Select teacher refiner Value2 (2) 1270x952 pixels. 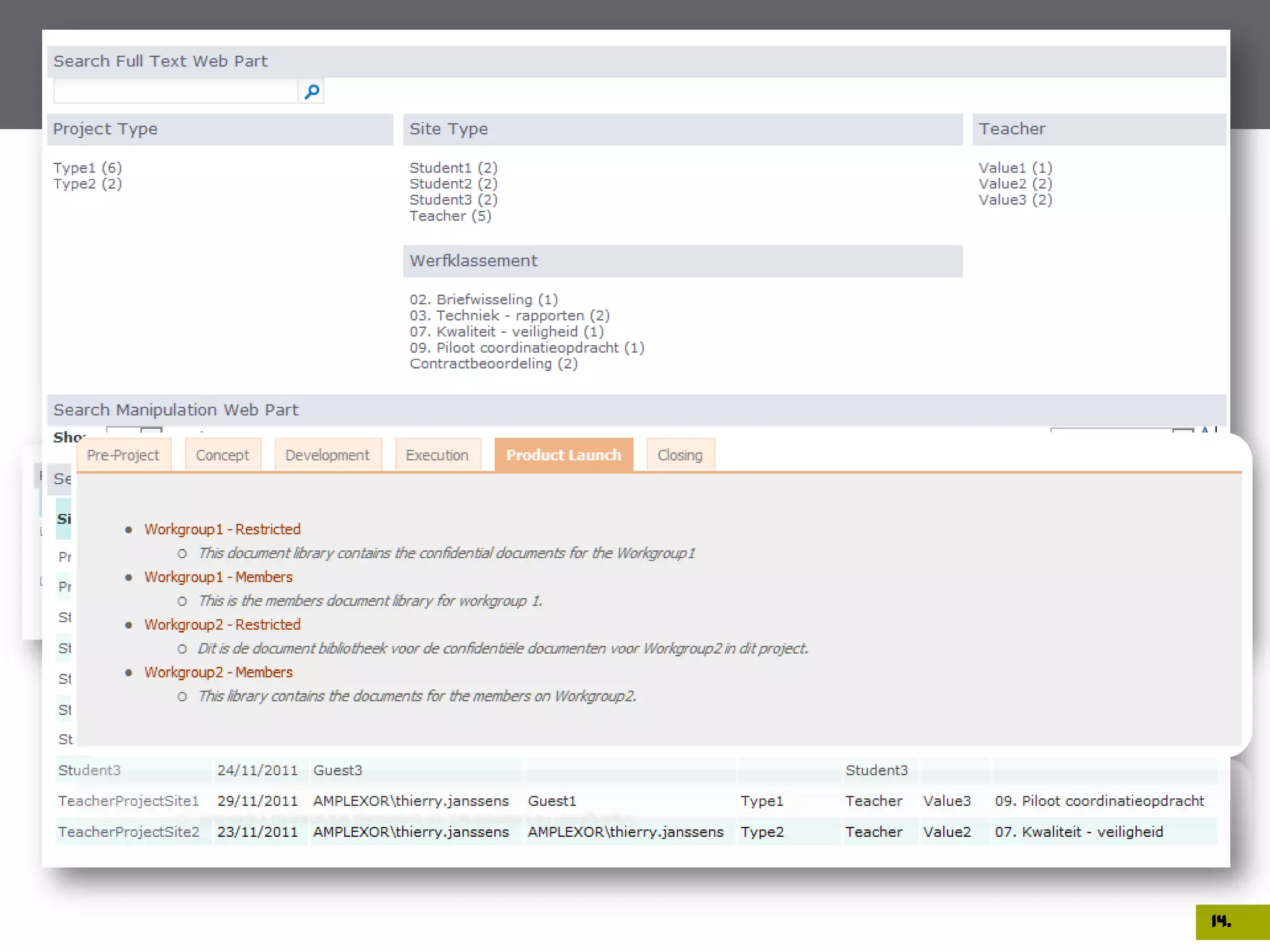pyautogui.click(x=1015, y=183)
